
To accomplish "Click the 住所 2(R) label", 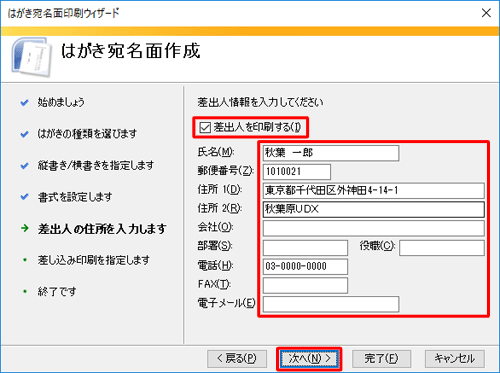I will 220,209.
